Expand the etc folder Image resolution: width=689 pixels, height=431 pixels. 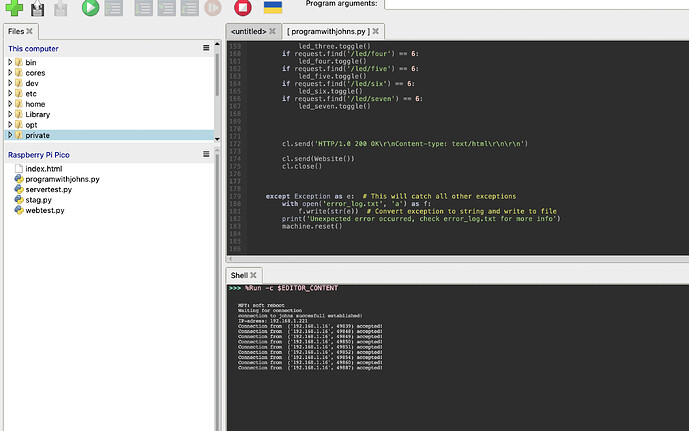10,93
